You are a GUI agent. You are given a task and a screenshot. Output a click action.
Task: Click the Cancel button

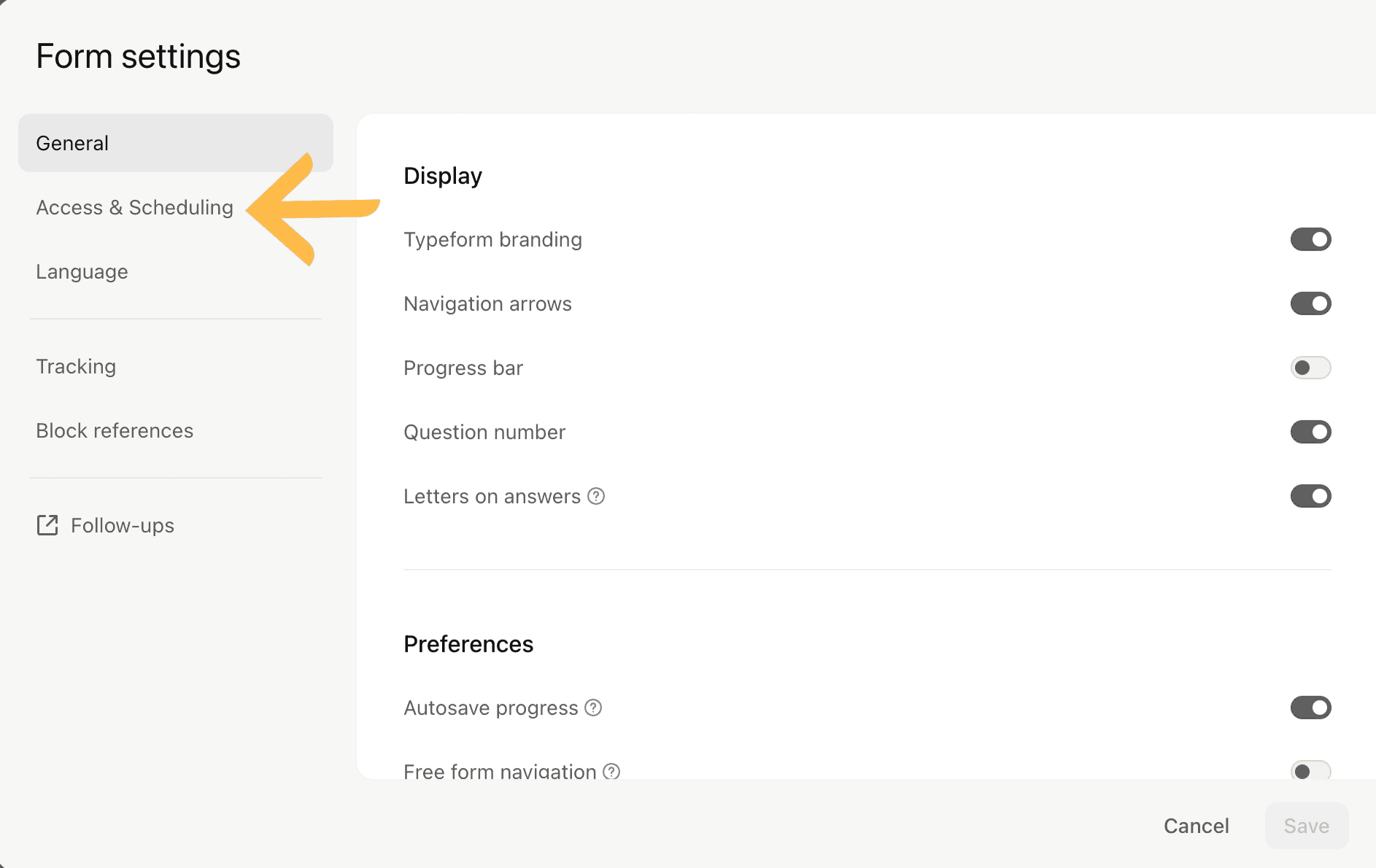[x=1197, y=826]
